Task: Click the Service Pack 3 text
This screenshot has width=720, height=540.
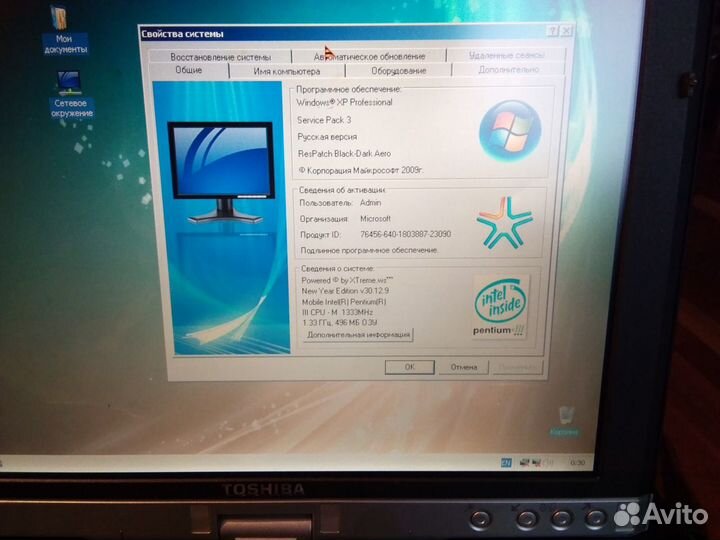Action: click(324, 120)
